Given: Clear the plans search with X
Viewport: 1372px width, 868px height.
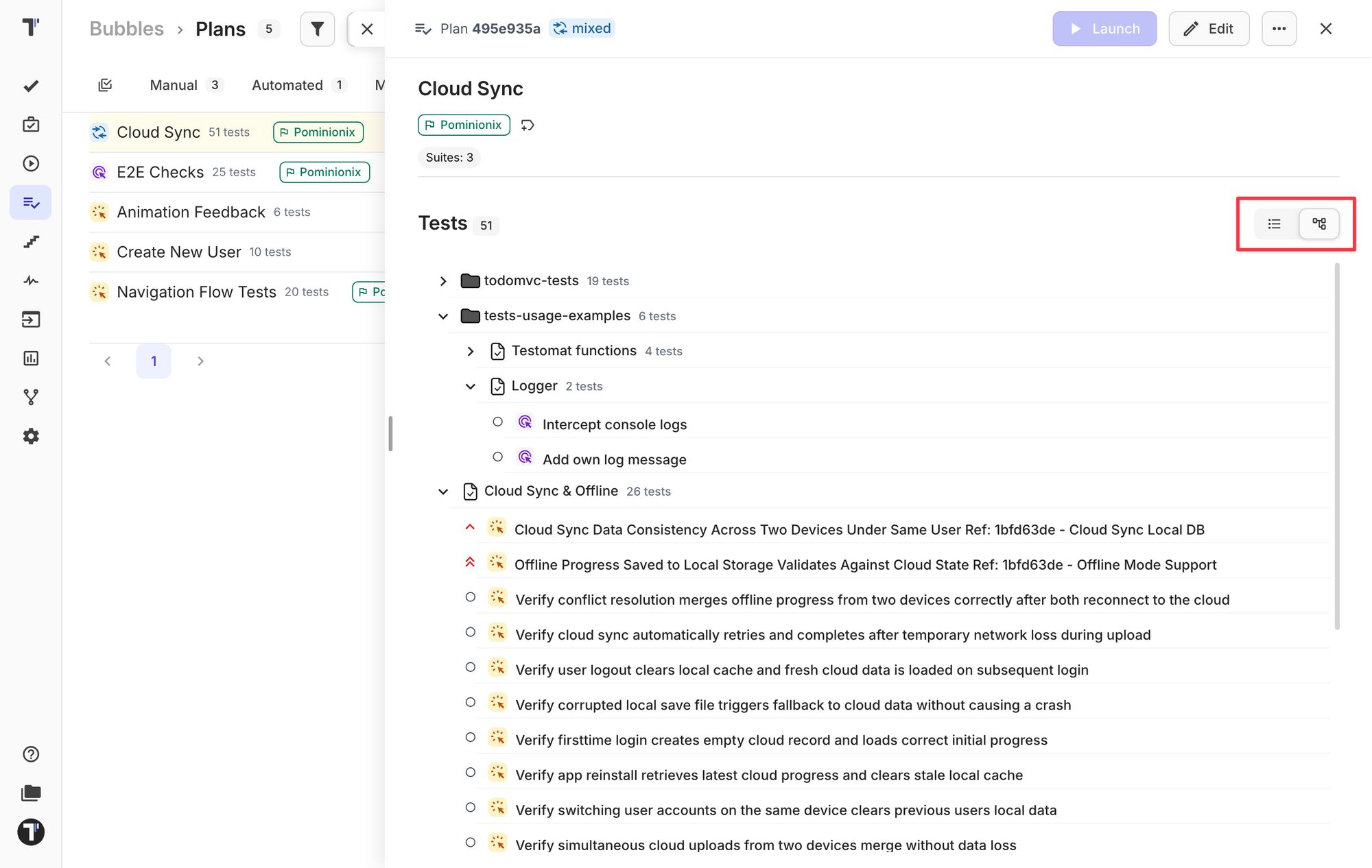Looking at the screenshot, I should (367, 29).
